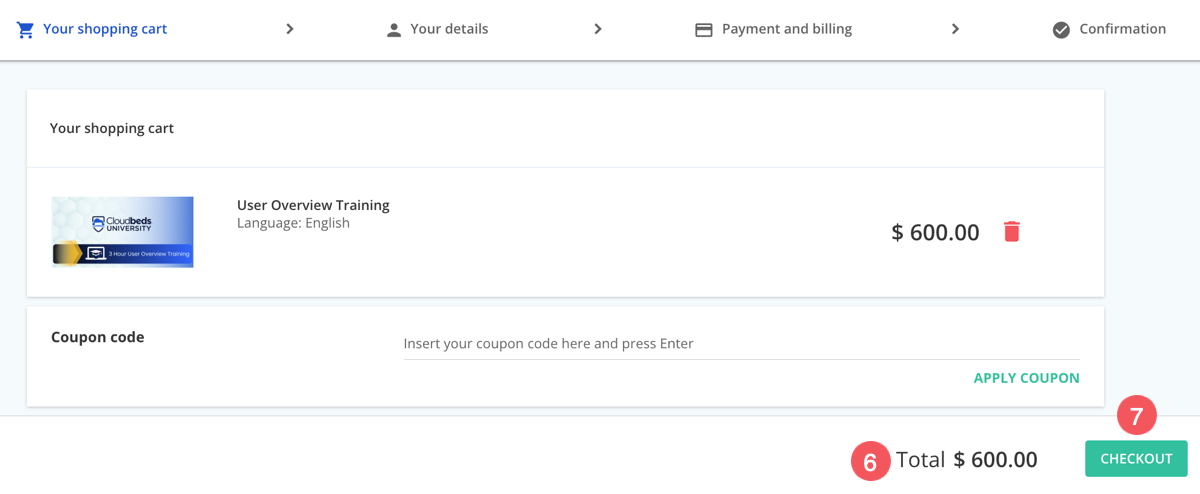Click the person icon beside Your details
This screenshot has height=494, width=1200.
click(394, 30)
